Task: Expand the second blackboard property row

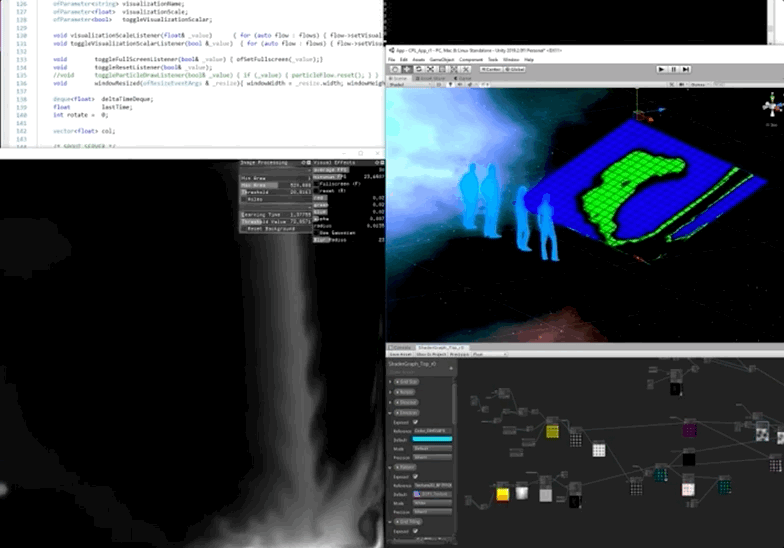Action: pos(390,392)
